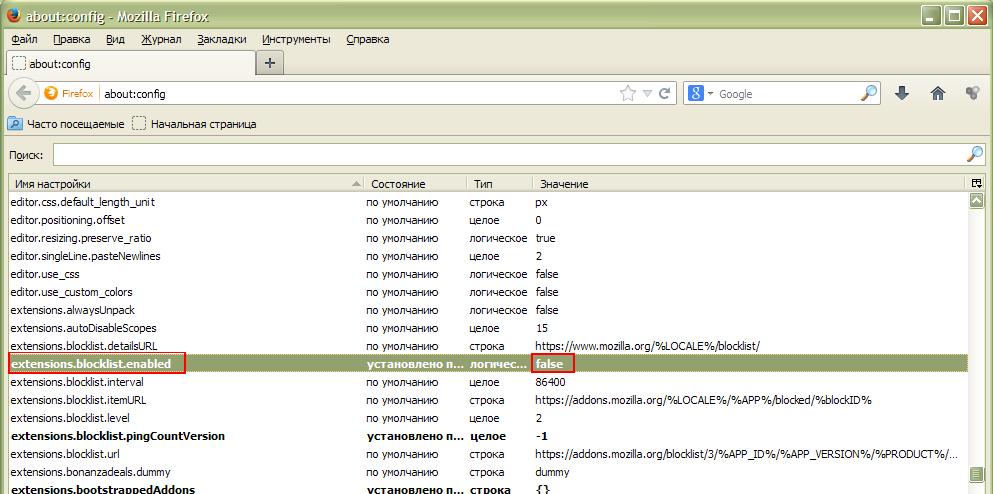993x494 pixels.
Task: Open the Инструменты menu
Action: (296, 39)
